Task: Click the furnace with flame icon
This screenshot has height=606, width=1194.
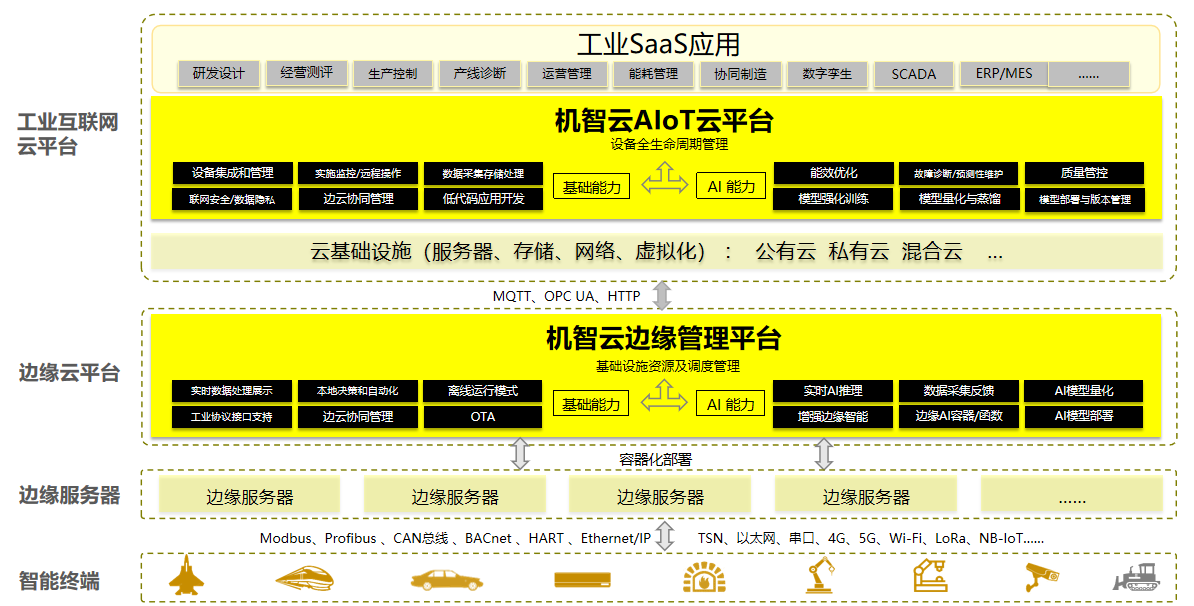Action: tap(703, 577)
